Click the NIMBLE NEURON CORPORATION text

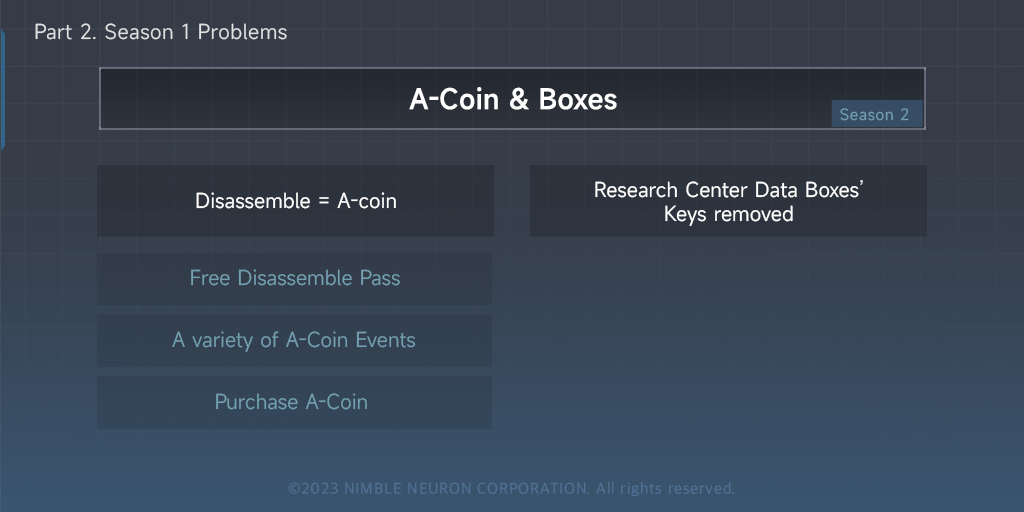point(466,489)
